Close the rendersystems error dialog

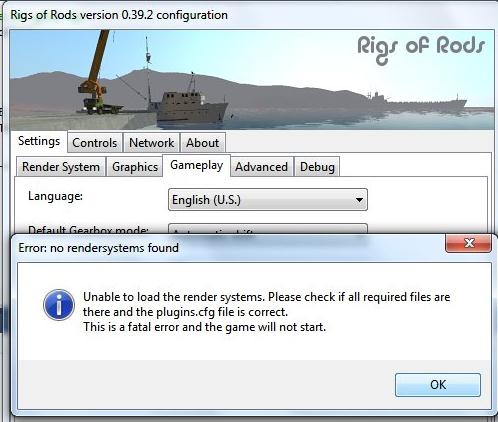coord(469,243)
